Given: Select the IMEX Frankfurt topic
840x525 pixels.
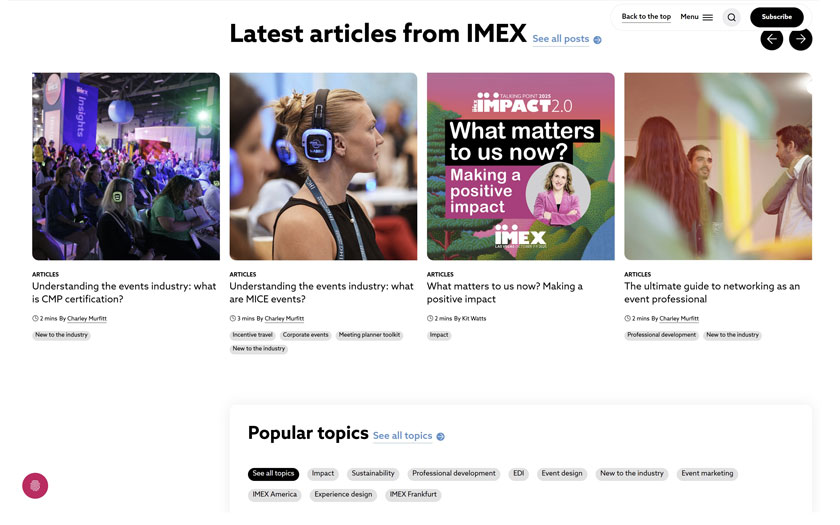Looking at the screenshot, I should 413,494.
